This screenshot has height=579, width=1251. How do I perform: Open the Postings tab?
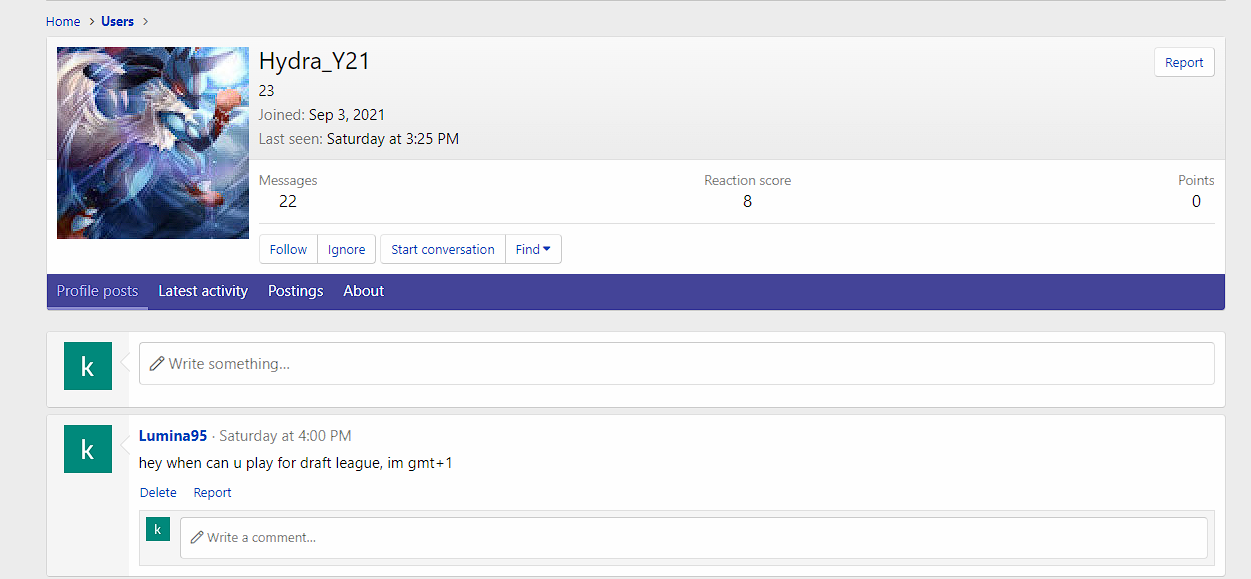tap(295, 291)
